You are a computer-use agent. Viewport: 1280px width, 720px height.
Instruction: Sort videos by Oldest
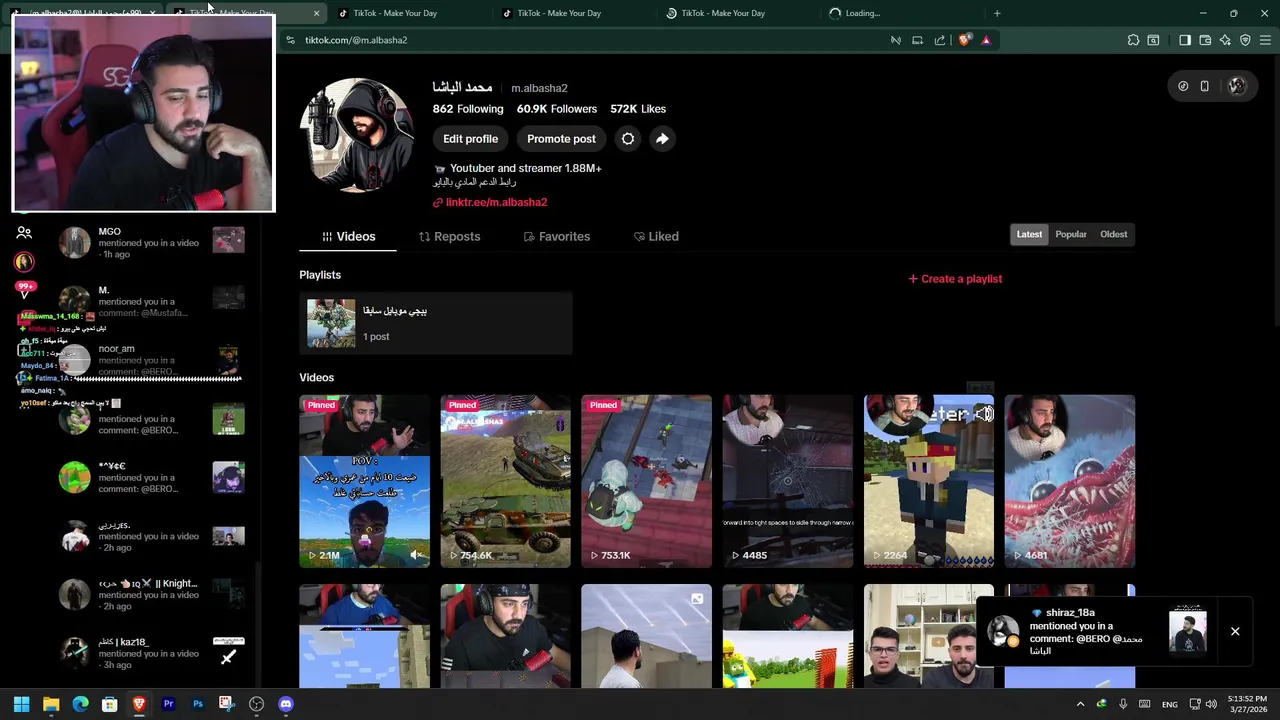coord(1114,234)
